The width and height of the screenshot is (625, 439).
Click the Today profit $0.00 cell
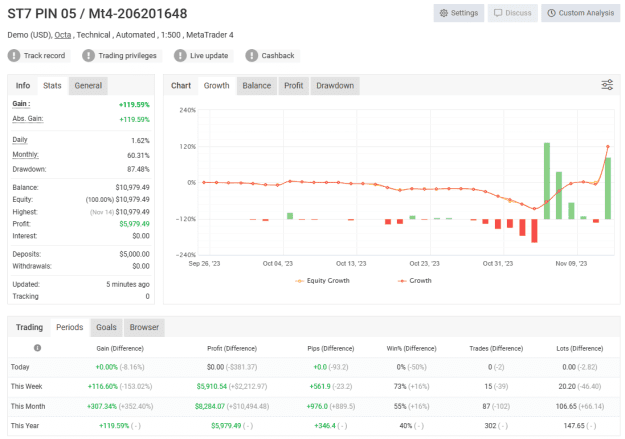(215, 367)
